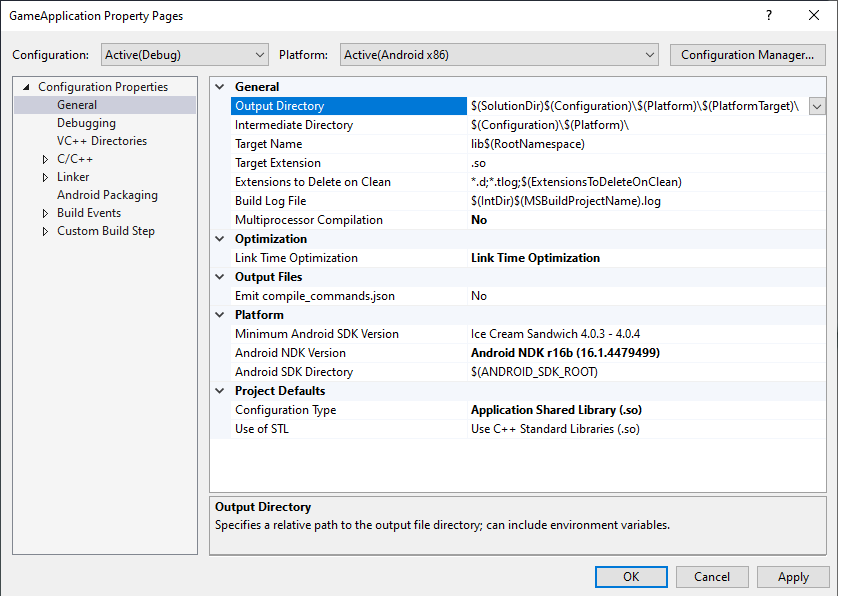This screenshot has width=841, height=596.
Task: Collapse the General property section
Action: pos(221,87)
